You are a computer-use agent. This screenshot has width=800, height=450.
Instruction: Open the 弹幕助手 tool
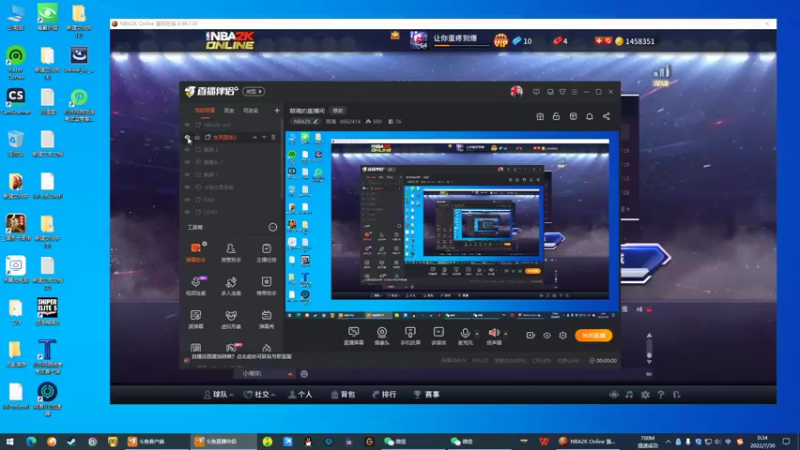(196, 253)
